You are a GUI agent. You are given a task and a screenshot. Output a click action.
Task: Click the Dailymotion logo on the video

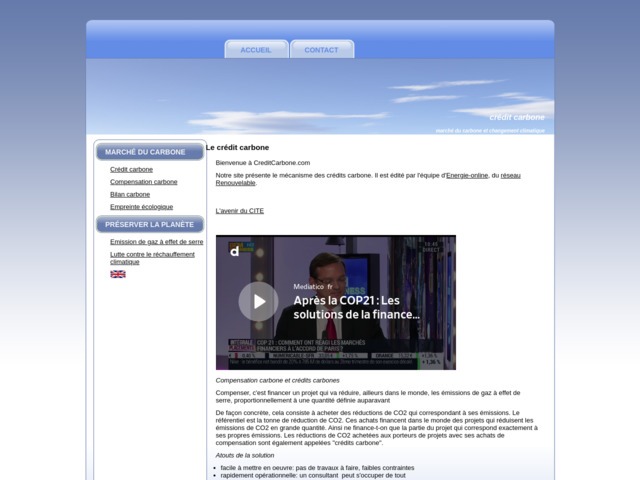pyautogui.click(x=235, y=250)
